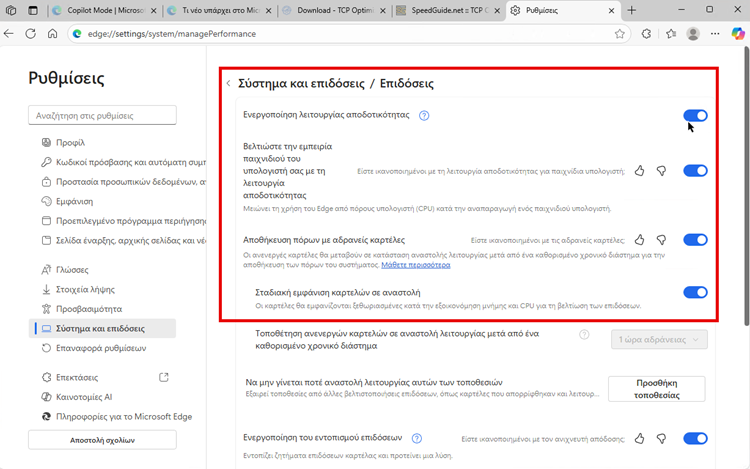Open the Copilot icon in the toolbar
Viewport: 750px width, 469px height.
(x=738, y=33)
